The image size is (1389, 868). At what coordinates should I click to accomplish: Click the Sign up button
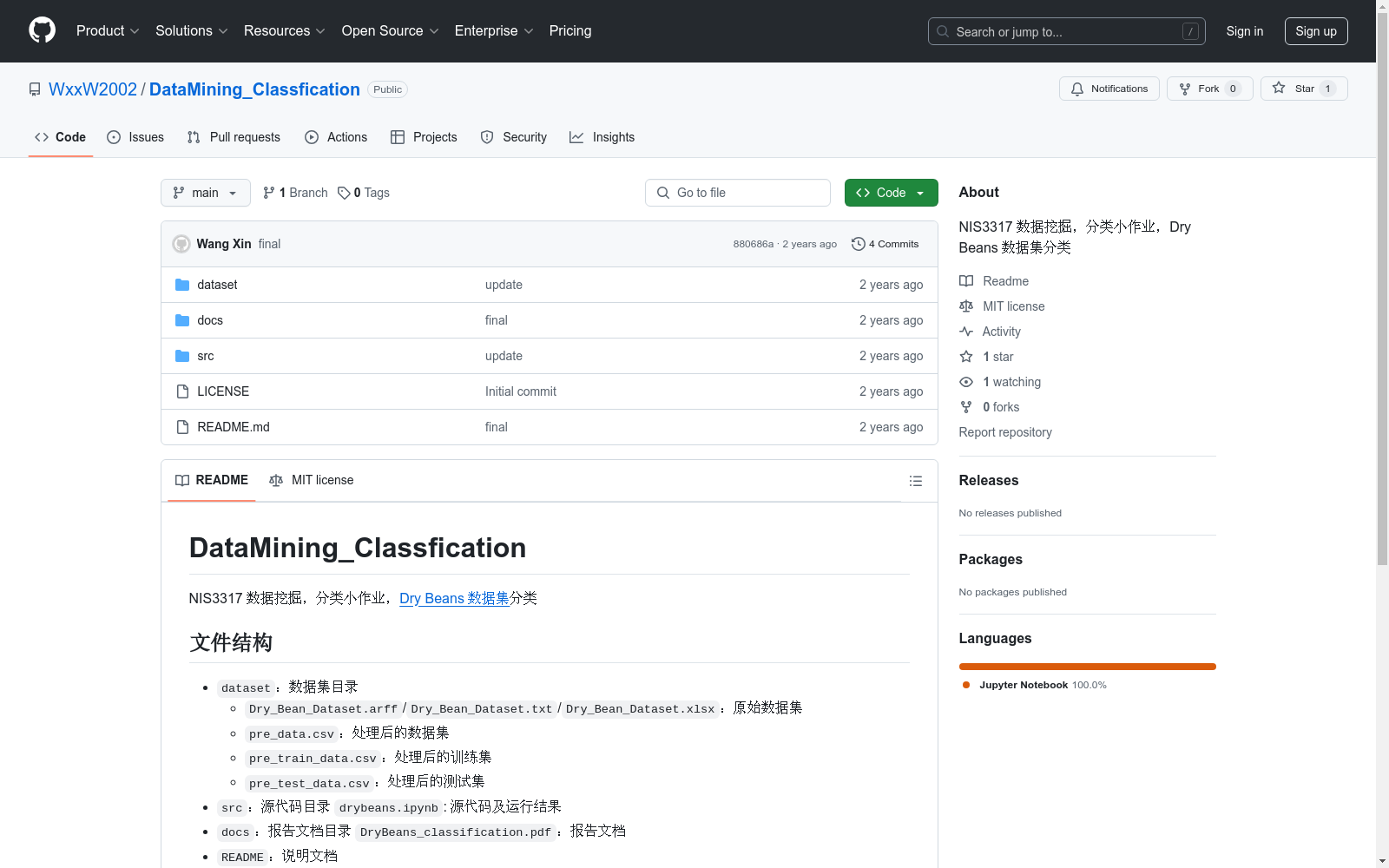pos(1316,31)
